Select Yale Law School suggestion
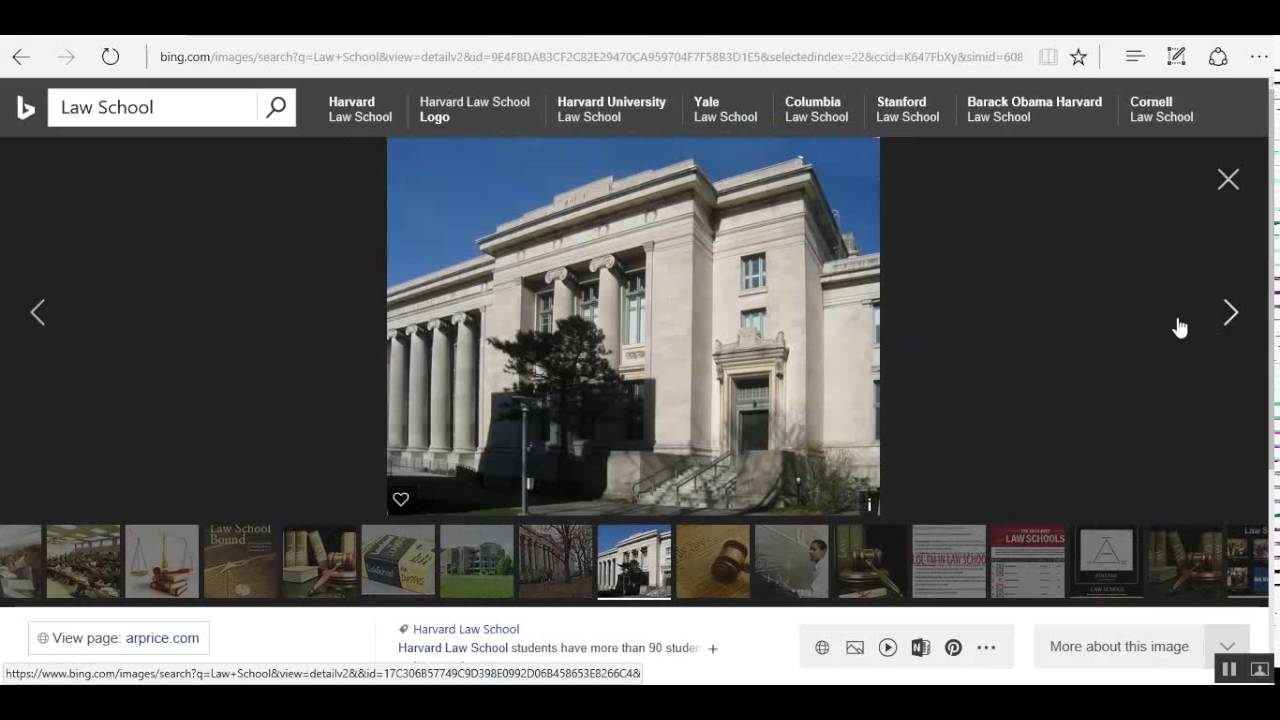The height and width of the screenshot is (720, 1280). (725, 109)
